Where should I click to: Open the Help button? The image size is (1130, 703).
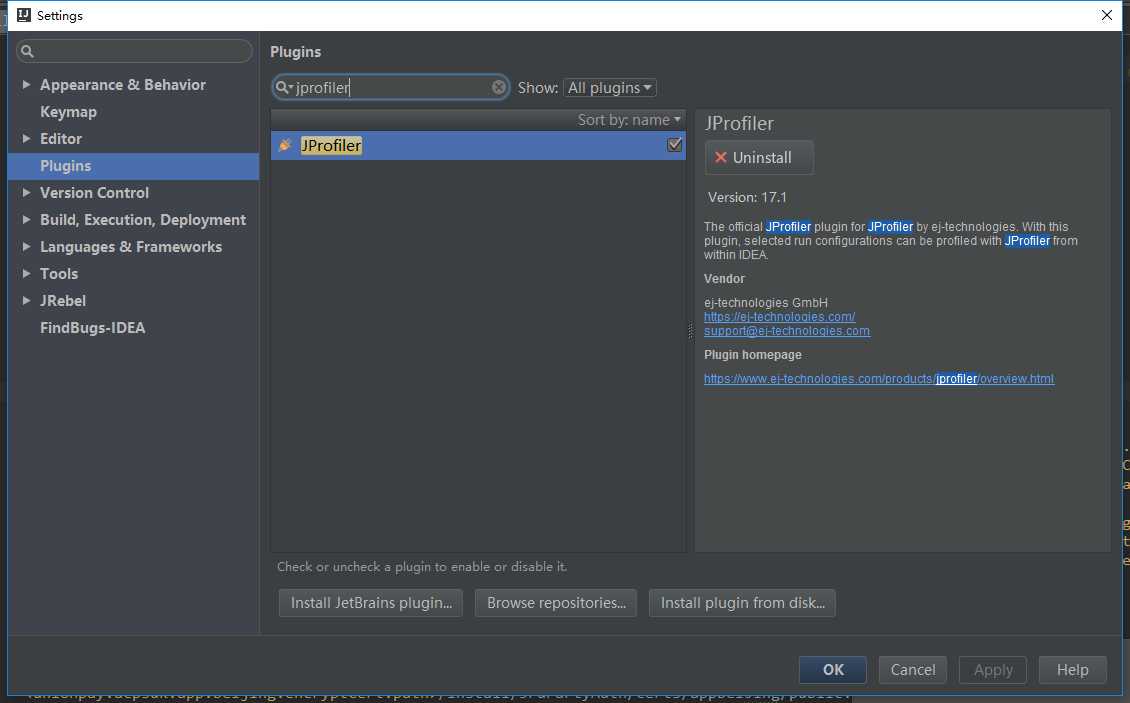click(x=1072, y=670)
